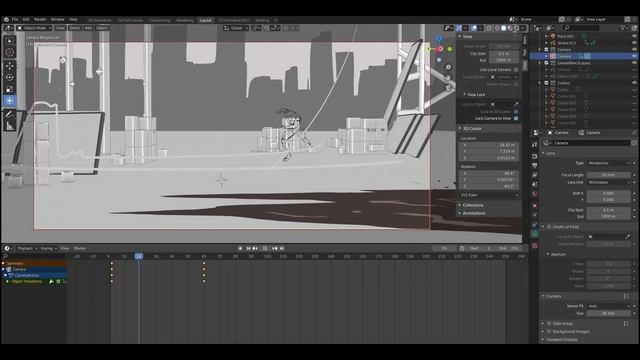Screen dimensions: 640x360
Task: Open the Window menu
Action: tap(58, 19)
